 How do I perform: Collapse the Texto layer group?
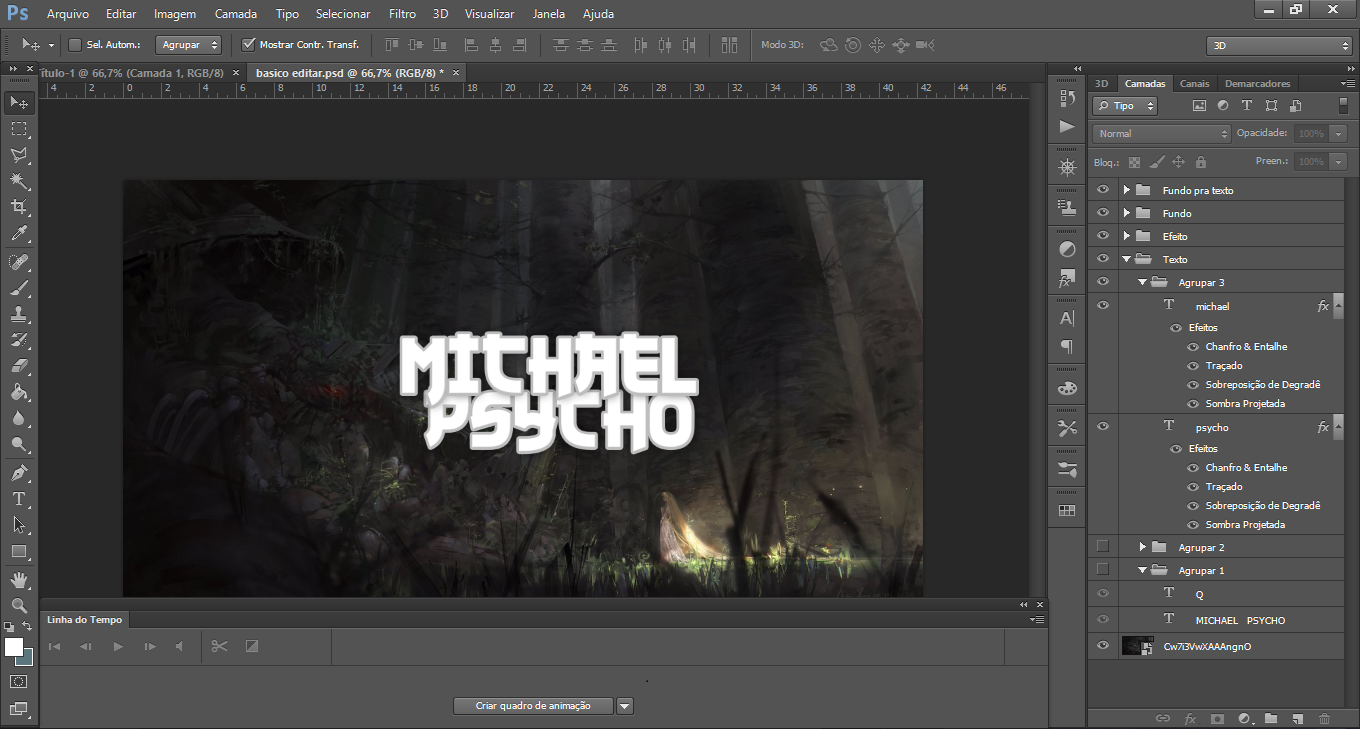pyautogui.click(x=1126, y=259)
